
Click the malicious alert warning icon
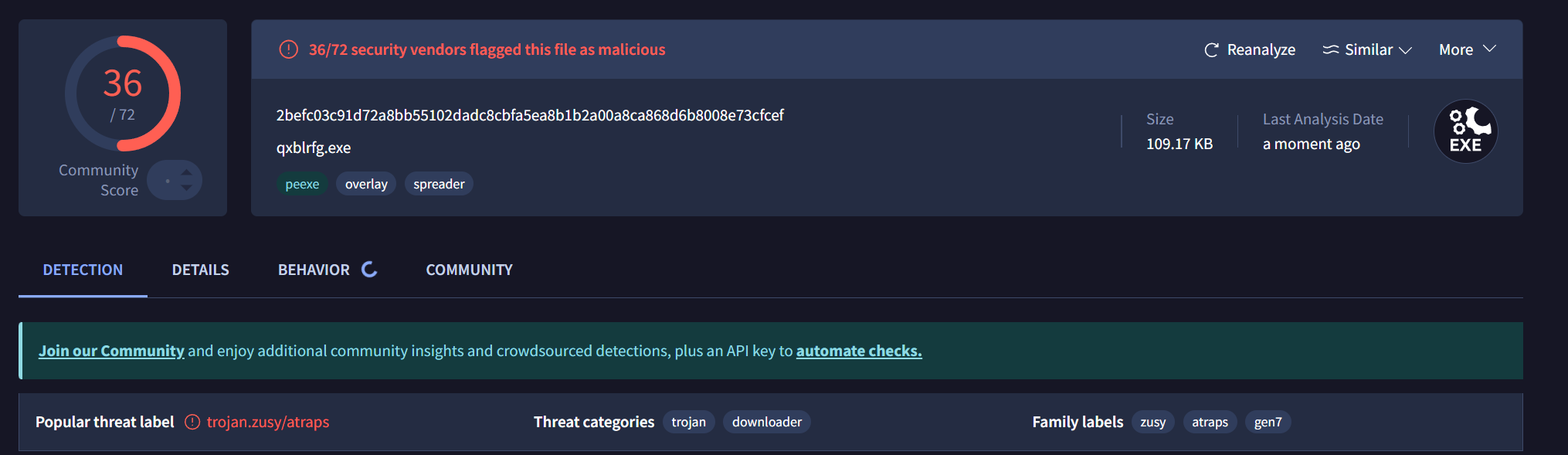point(288,50)
